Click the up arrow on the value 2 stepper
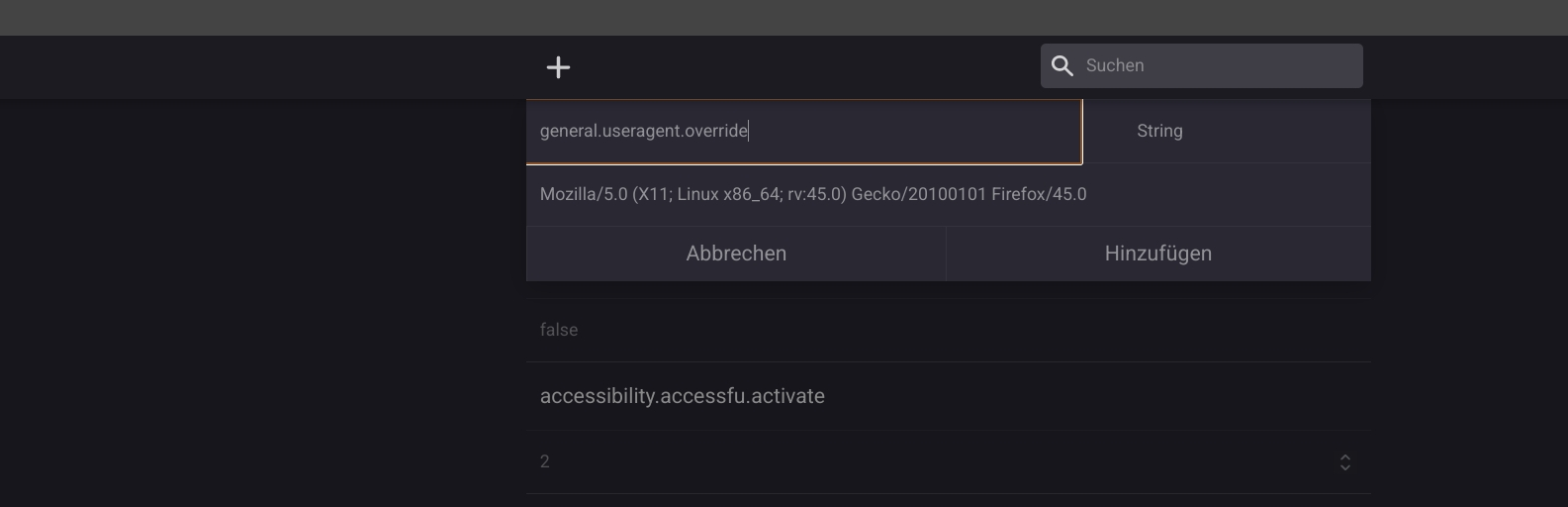 coord(1345,456)
